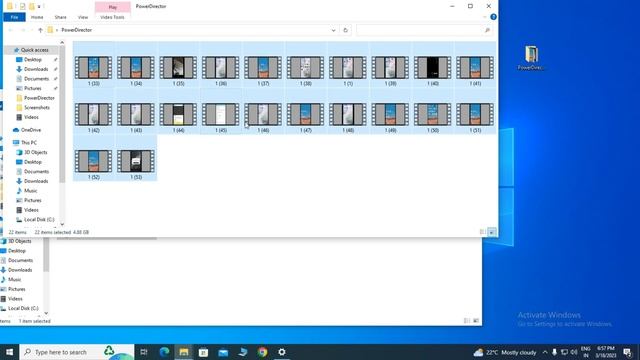Click the Up one level arrow

(x=40, y=30)
